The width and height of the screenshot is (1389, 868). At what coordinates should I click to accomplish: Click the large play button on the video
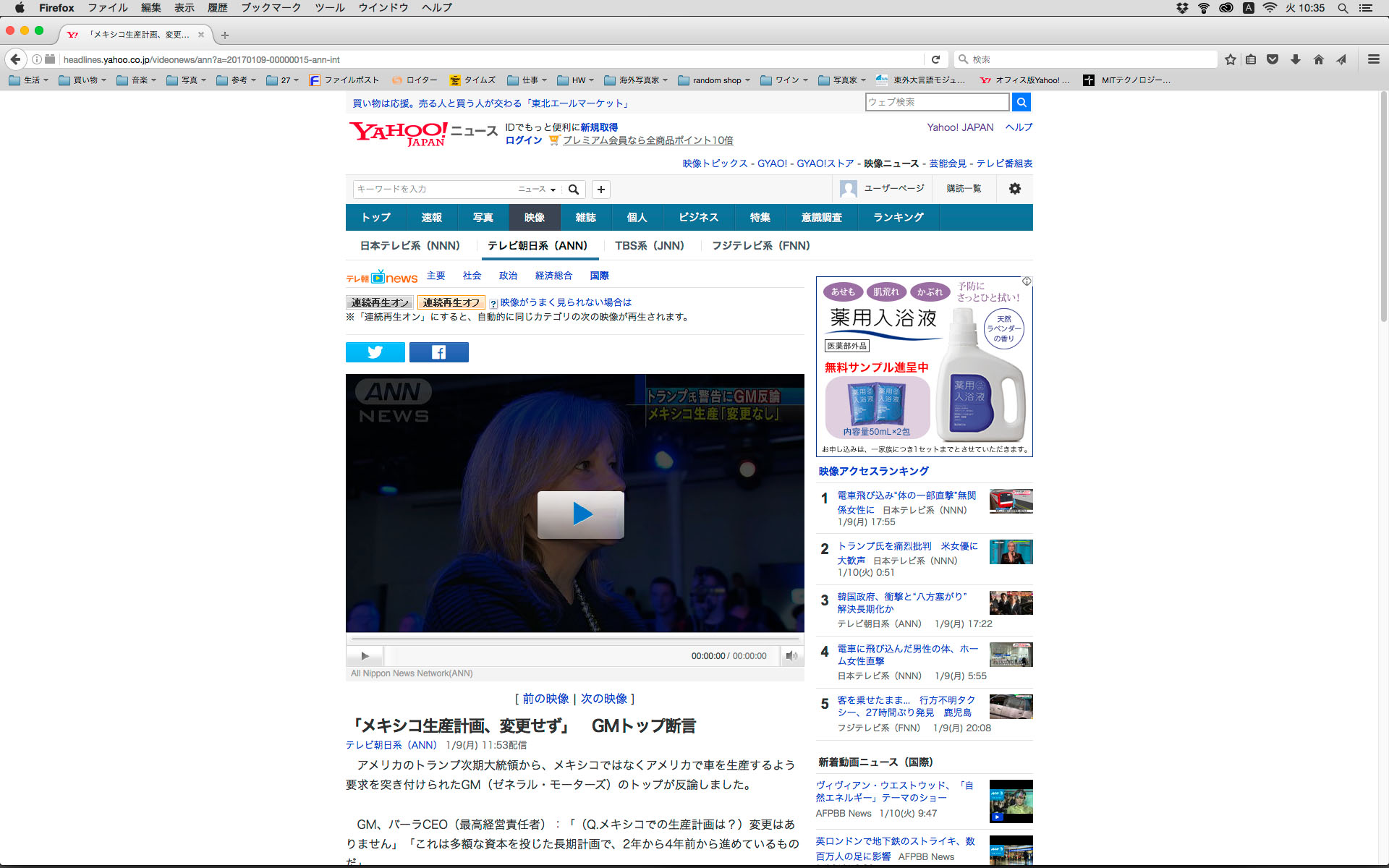pos(580,514)
